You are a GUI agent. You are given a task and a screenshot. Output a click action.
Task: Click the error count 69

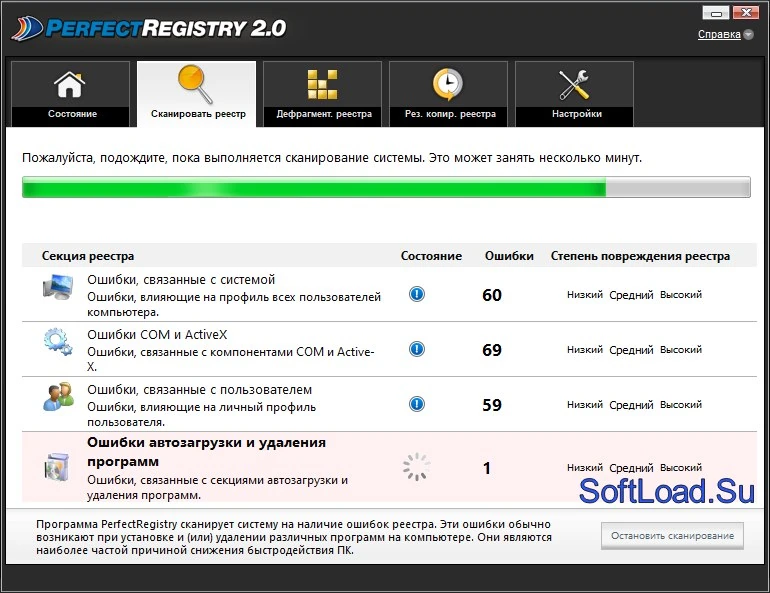point(492,350)
